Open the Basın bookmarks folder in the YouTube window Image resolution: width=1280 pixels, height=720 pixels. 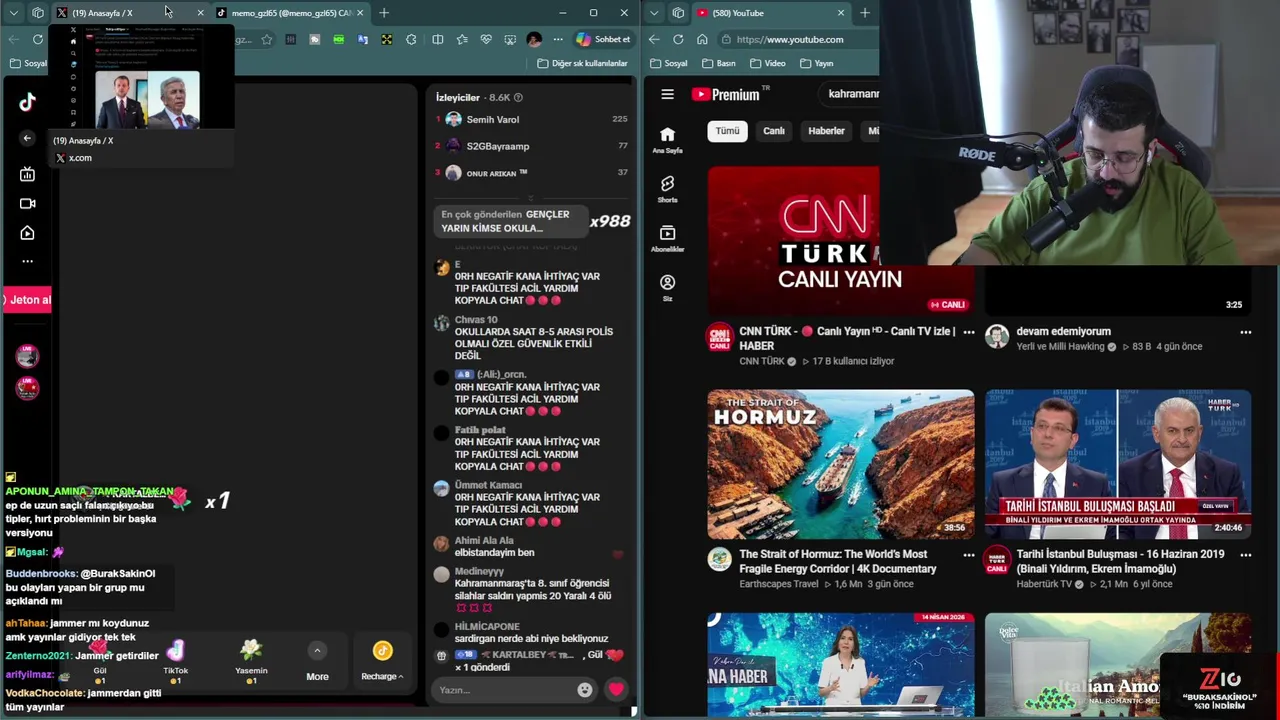point(719,63)
